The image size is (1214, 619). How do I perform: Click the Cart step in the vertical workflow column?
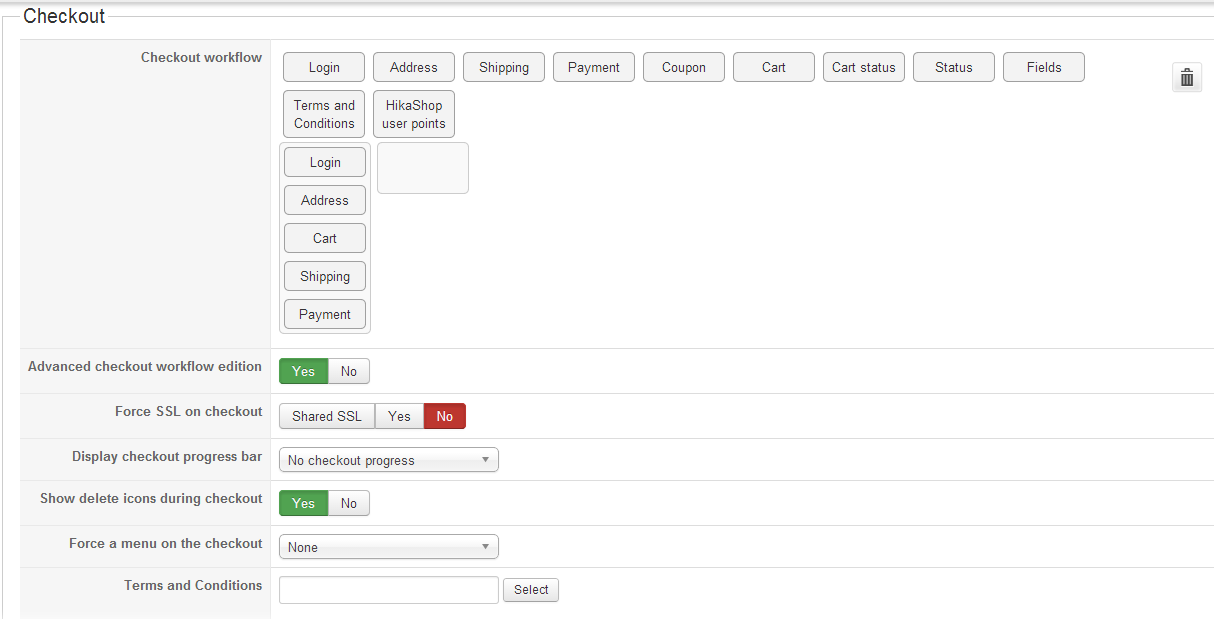(x=325, y=238)
